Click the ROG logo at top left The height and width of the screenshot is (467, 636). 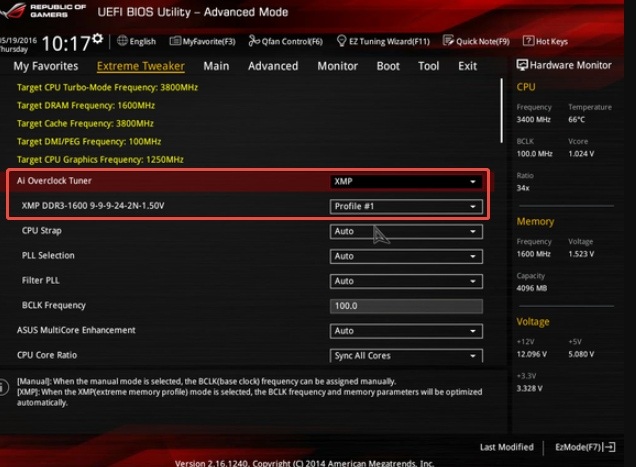pos(13,10)
